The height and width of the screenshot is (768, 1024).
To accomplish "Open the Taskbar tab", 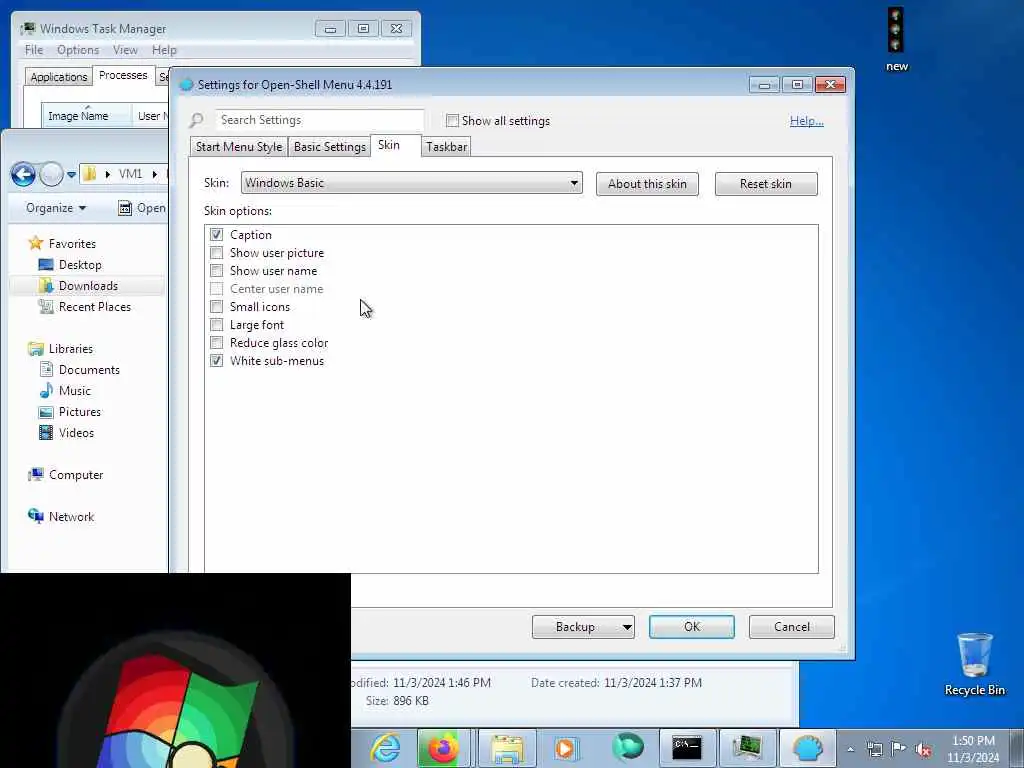I will (x=447, y=147).
